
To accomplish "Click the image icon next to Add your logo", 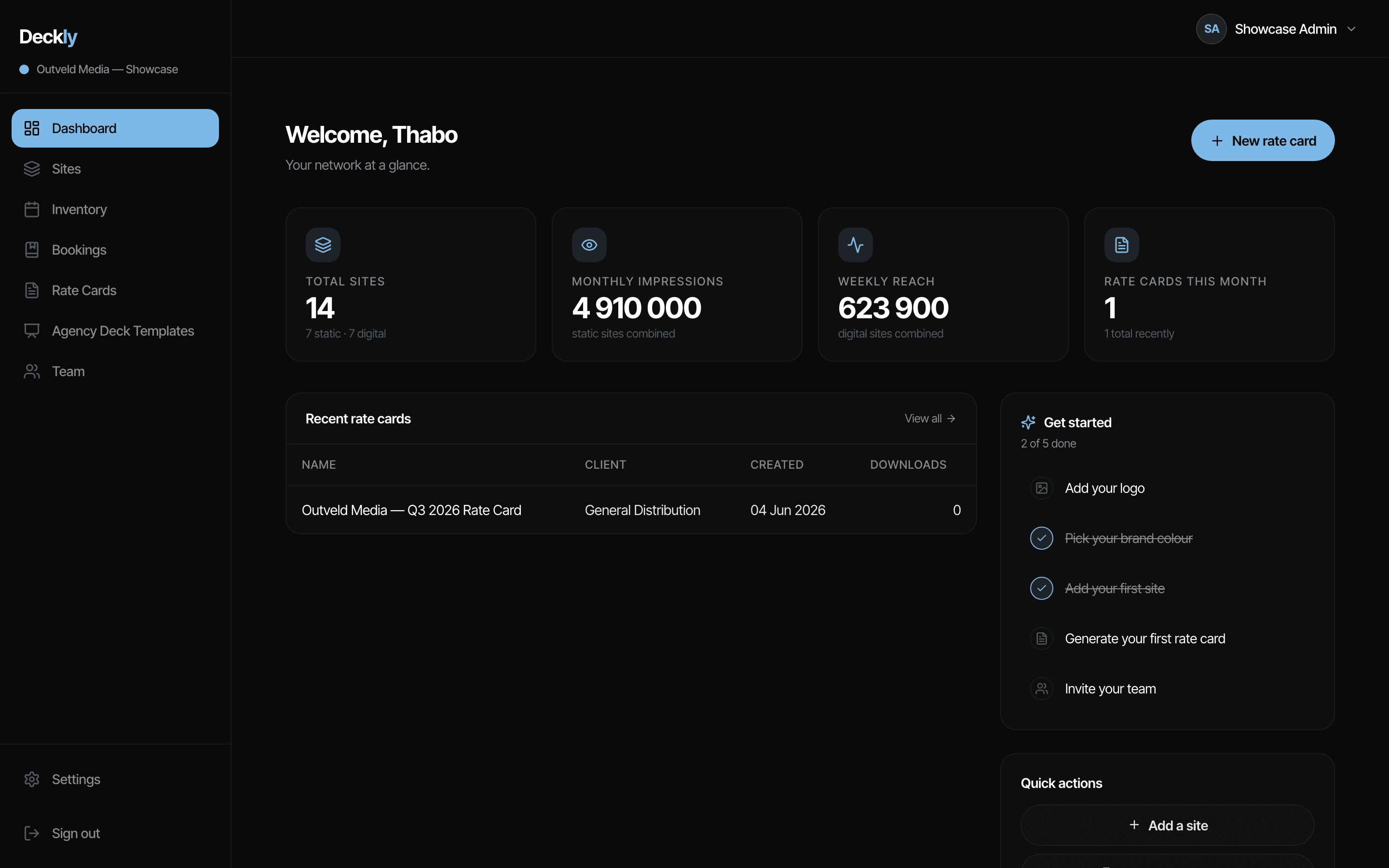I will [x=1042, y=488].
